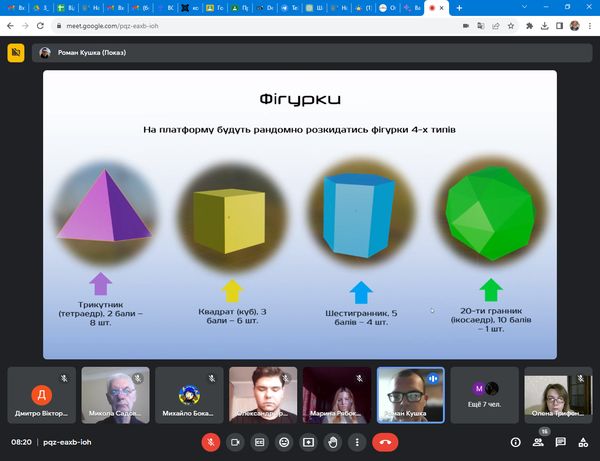
Task: Toggle the camera on or off
Action: 236,441
